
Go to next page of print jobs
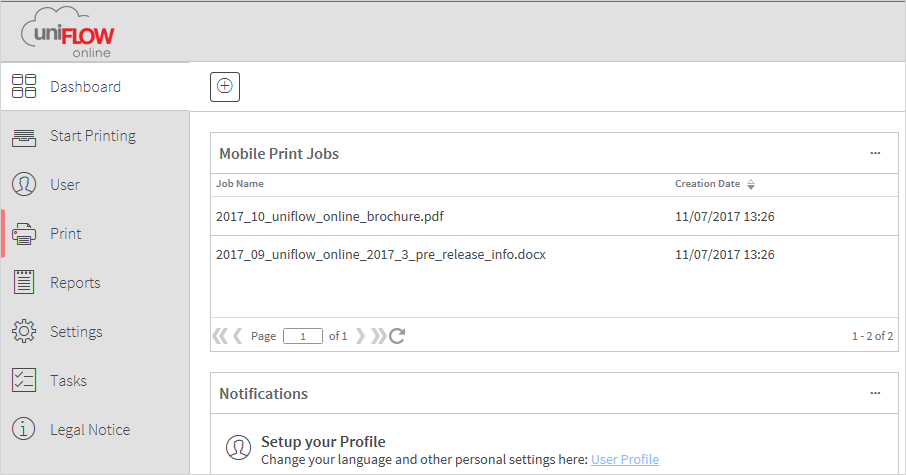coord(361,336)
